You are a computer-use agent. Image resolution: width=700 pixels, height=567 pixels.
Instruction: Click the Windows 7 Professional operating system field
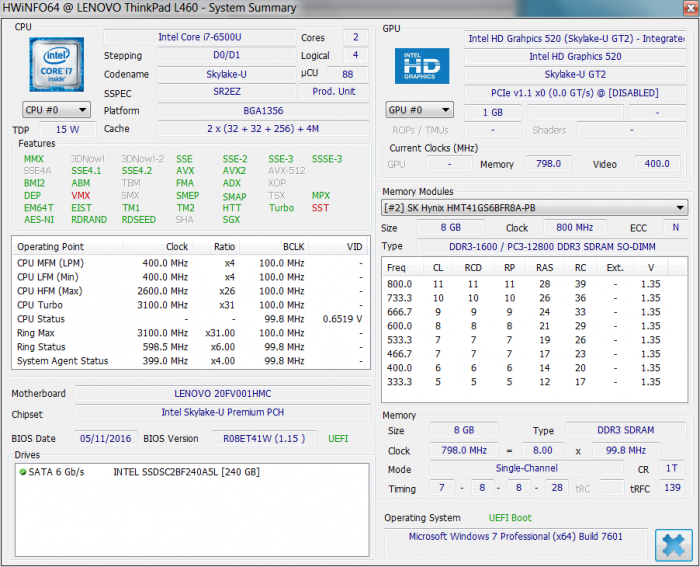click(x=515, y=537)
